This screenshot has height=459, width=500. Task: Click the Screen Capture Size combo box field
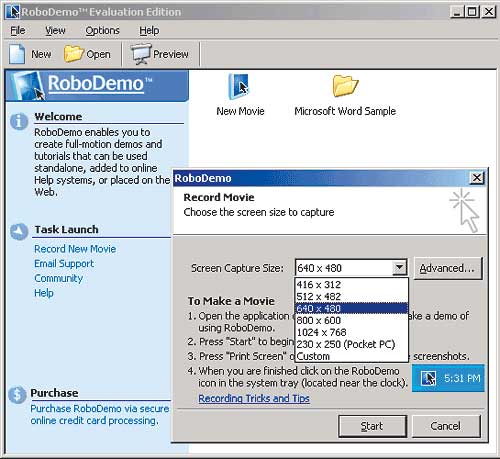click(351, 268)
